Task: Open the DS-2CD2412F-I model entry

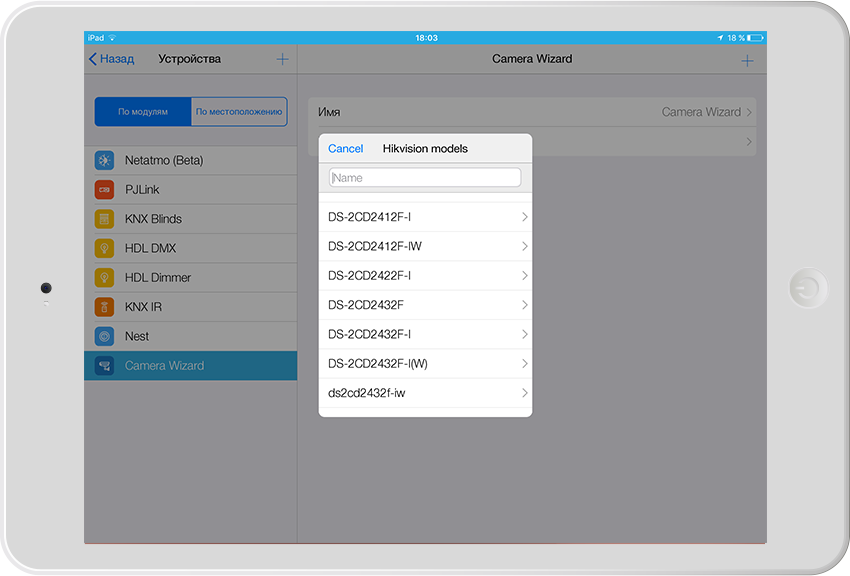Action: click(425, 217)
